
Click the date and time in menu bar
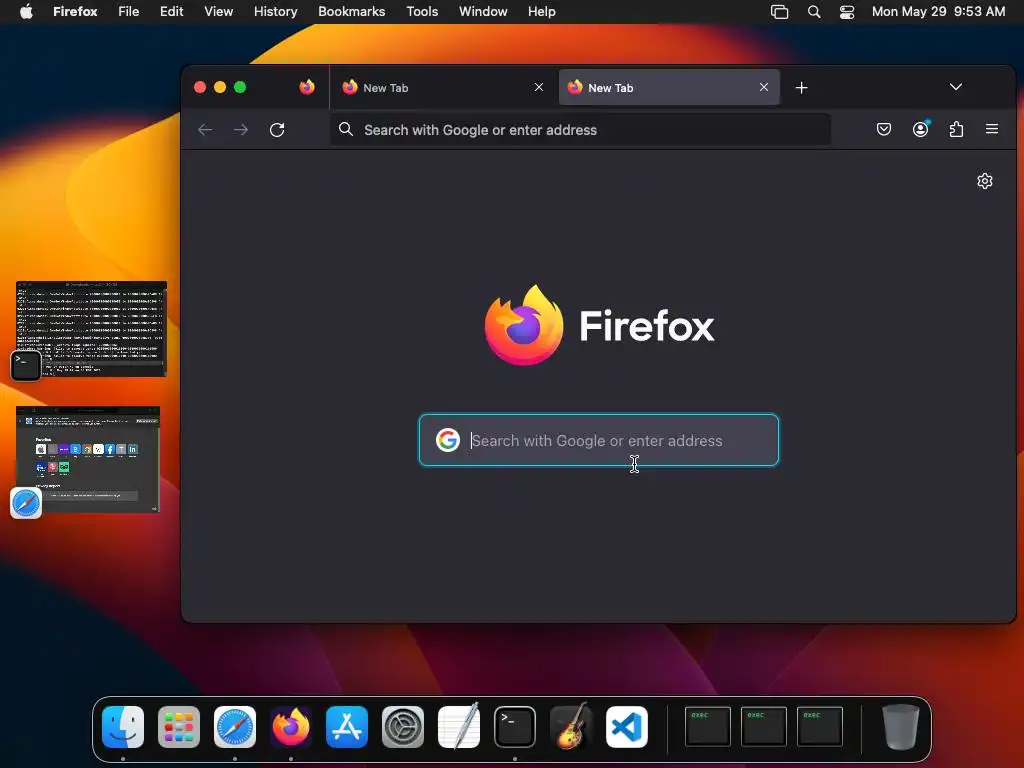[x=938, y=12]
